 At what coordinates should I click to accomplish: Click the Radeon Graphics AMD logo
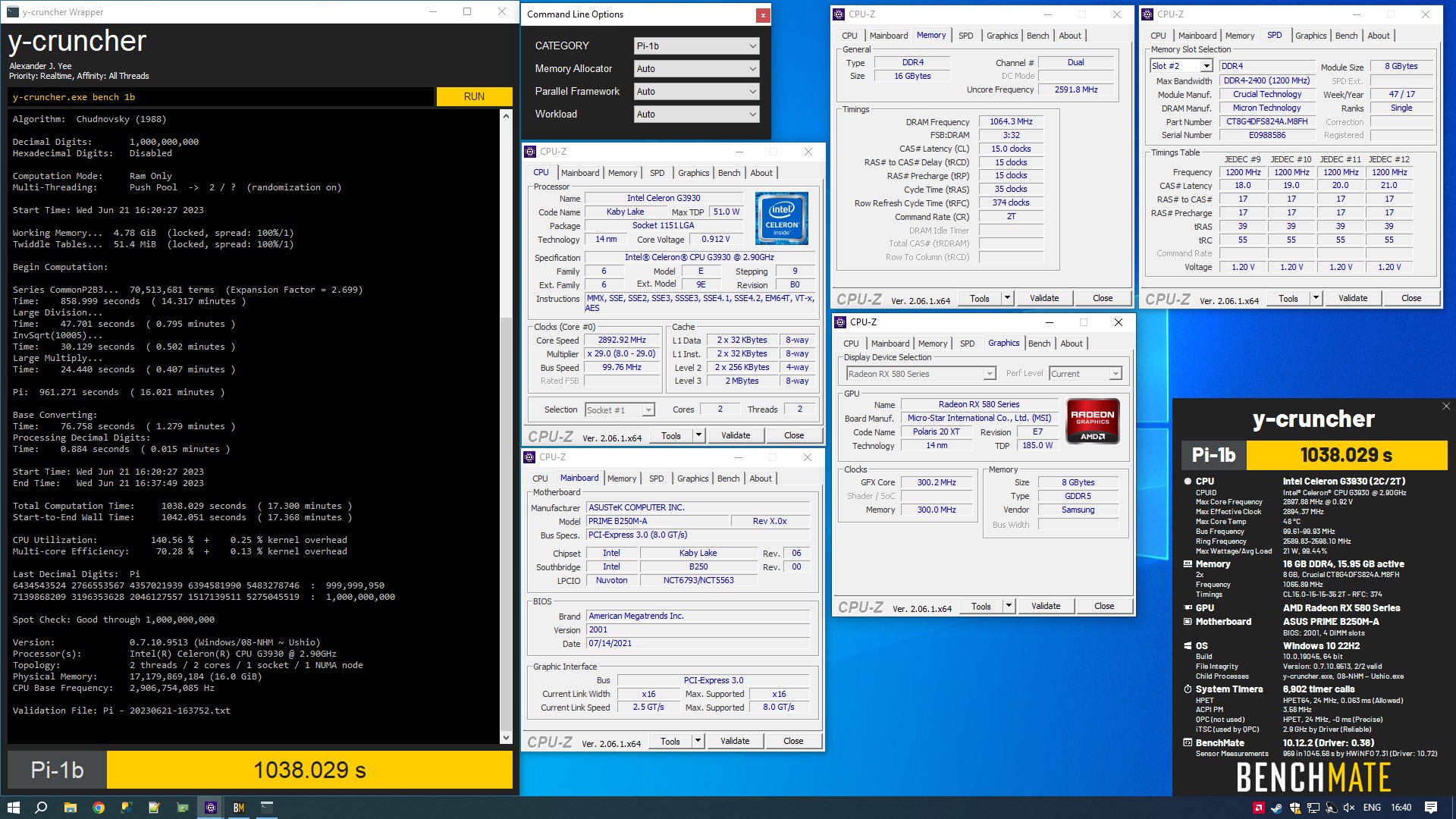point(1093,421)
